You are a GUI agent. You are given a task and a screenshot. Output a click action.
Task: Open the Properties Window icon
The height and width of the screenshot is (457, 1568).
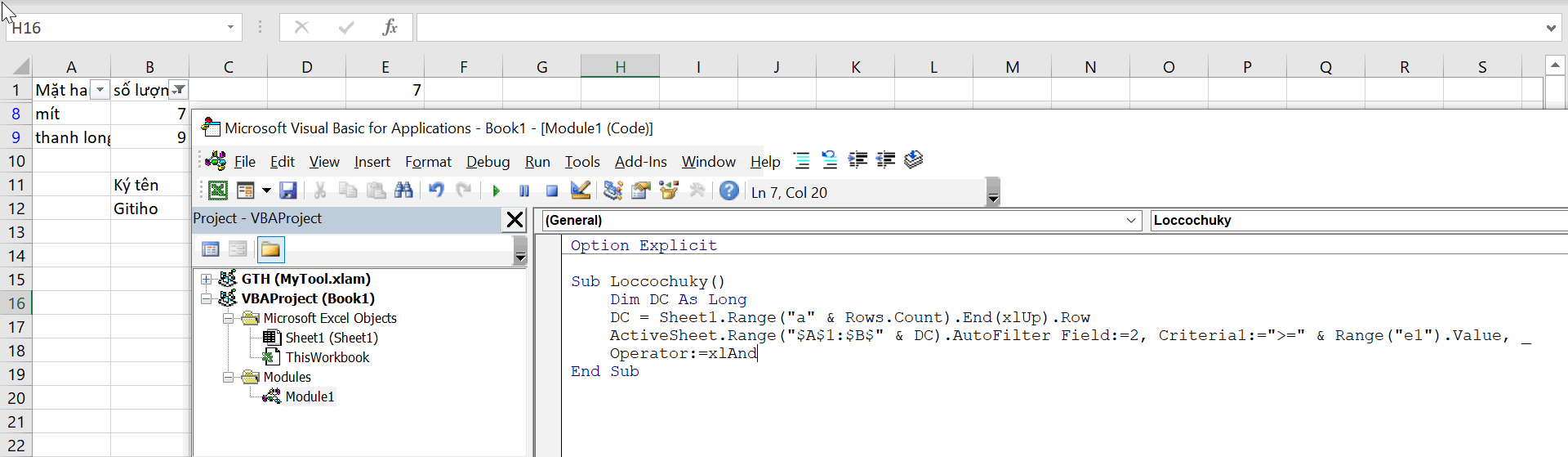click(x=641, y=191)
